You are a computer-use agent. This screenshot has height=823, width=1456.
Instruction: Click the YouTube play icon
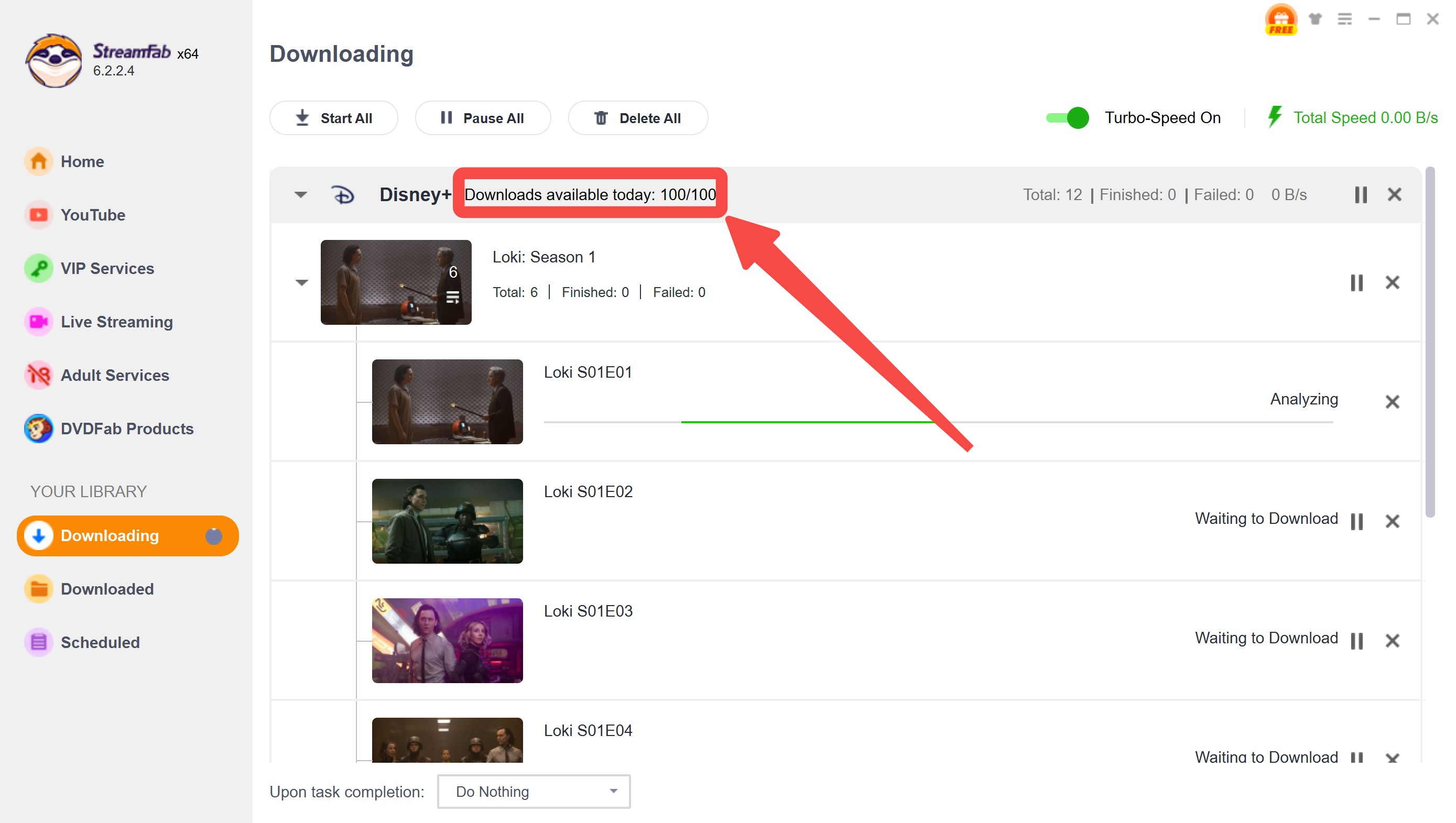point(38,215)
